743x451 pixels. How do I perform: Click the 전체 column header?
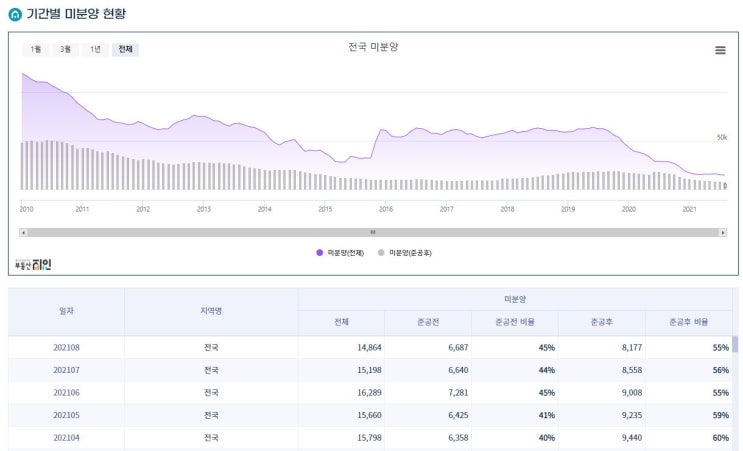[342, 322]
